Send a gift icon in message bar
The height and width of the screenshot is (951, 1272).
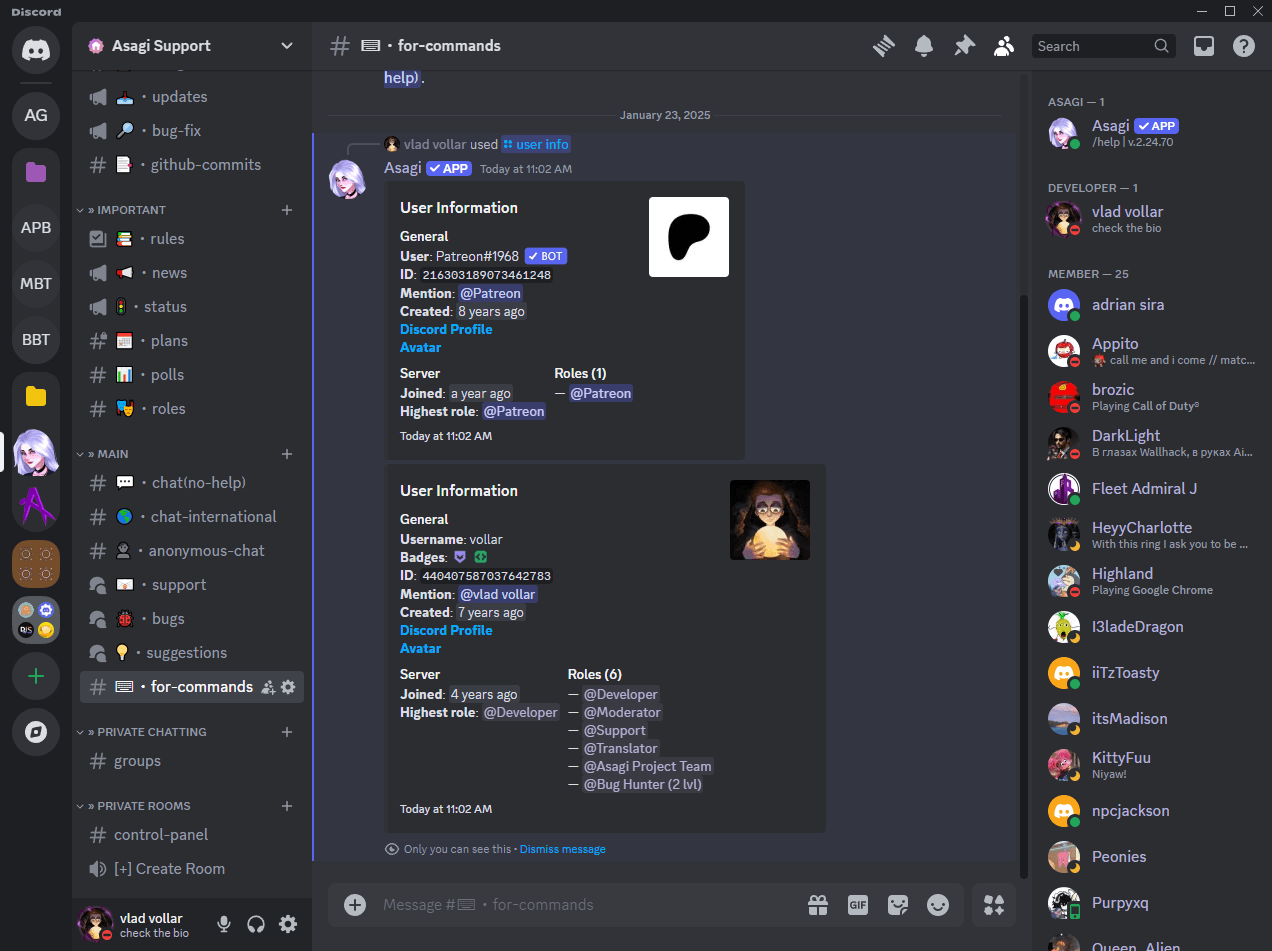[x=818, y=905]
